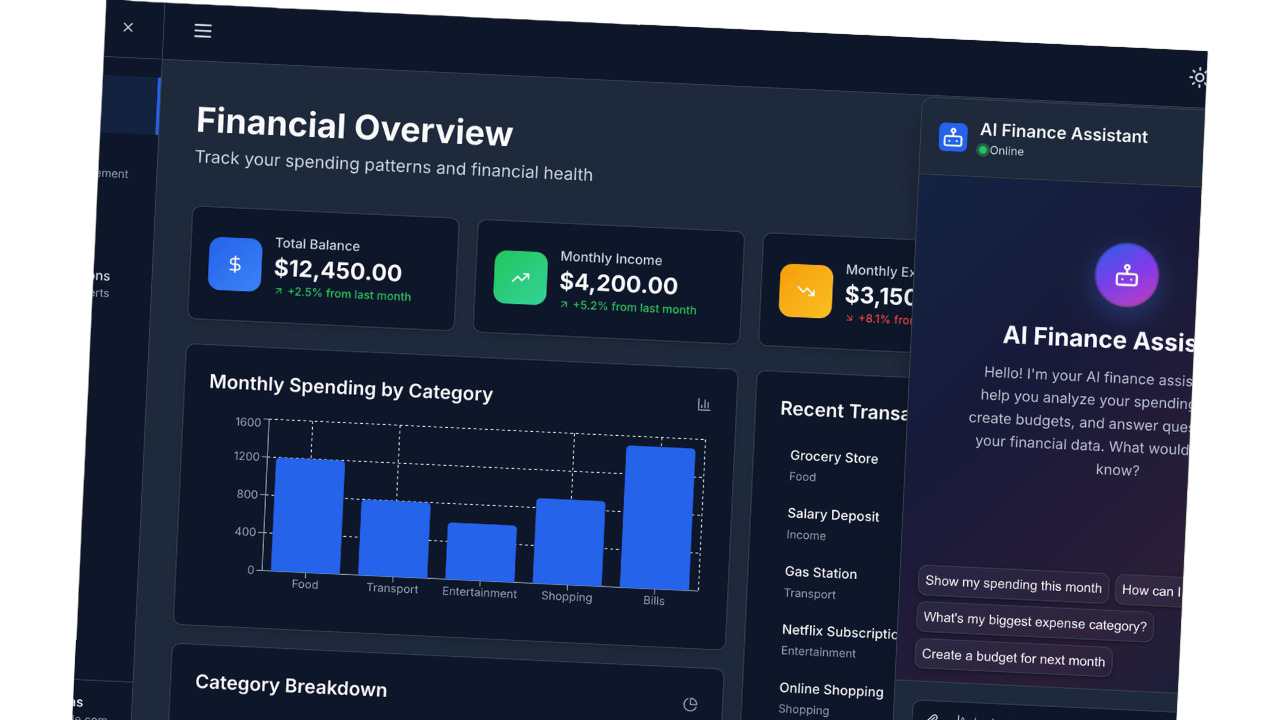Select 'What's my biggest expense category?' prompt
The width and height of the screenshot is (1280, 720).
[1034, 622]
